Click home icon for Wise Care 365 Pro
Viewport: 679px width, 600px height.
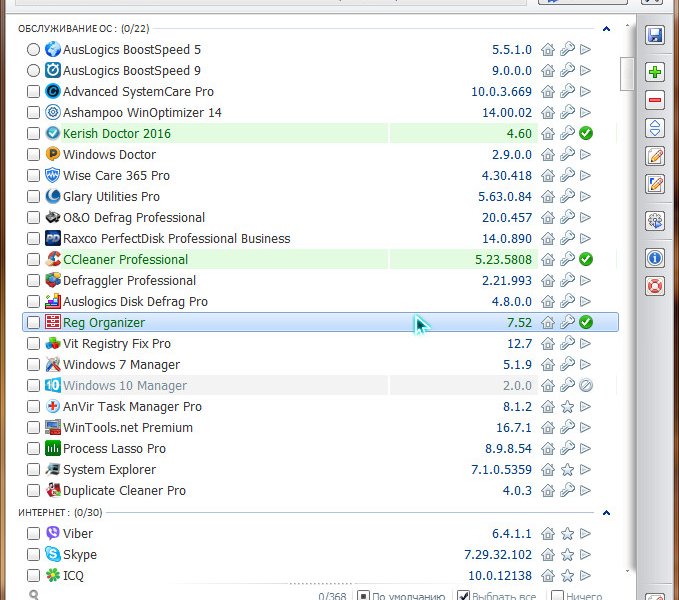pyautogui.click(x=548, y=175)
